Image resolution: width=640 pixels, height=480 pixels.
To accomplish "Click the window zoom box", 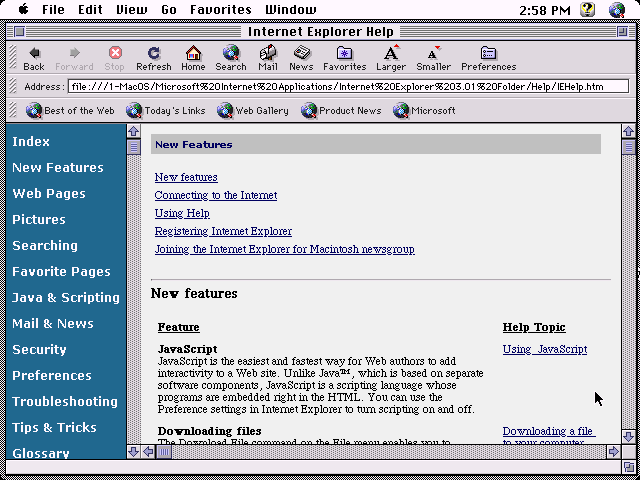I will coord(622,31).
